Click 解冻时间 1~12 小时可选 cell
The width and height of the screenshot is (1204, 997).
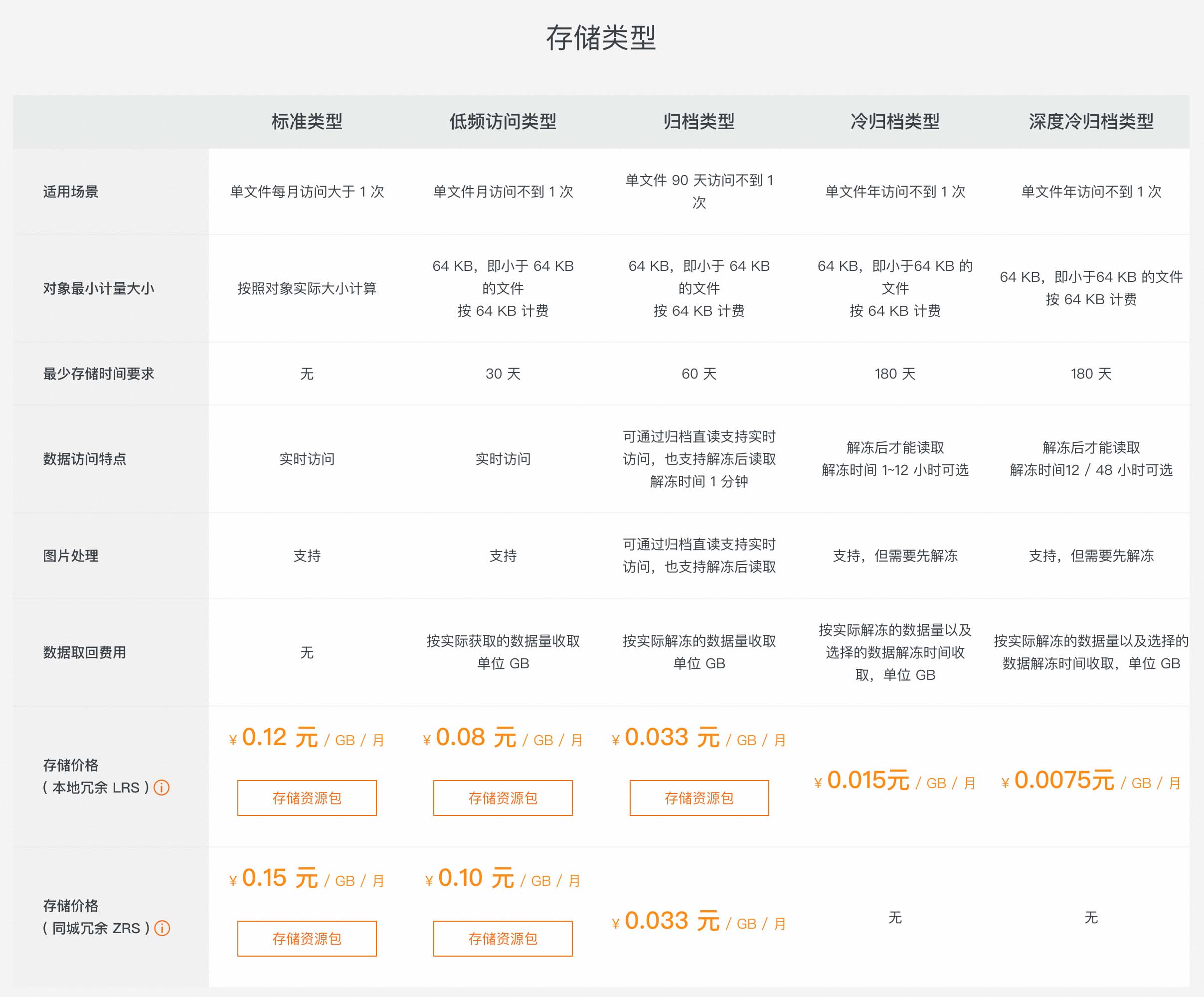895,470
